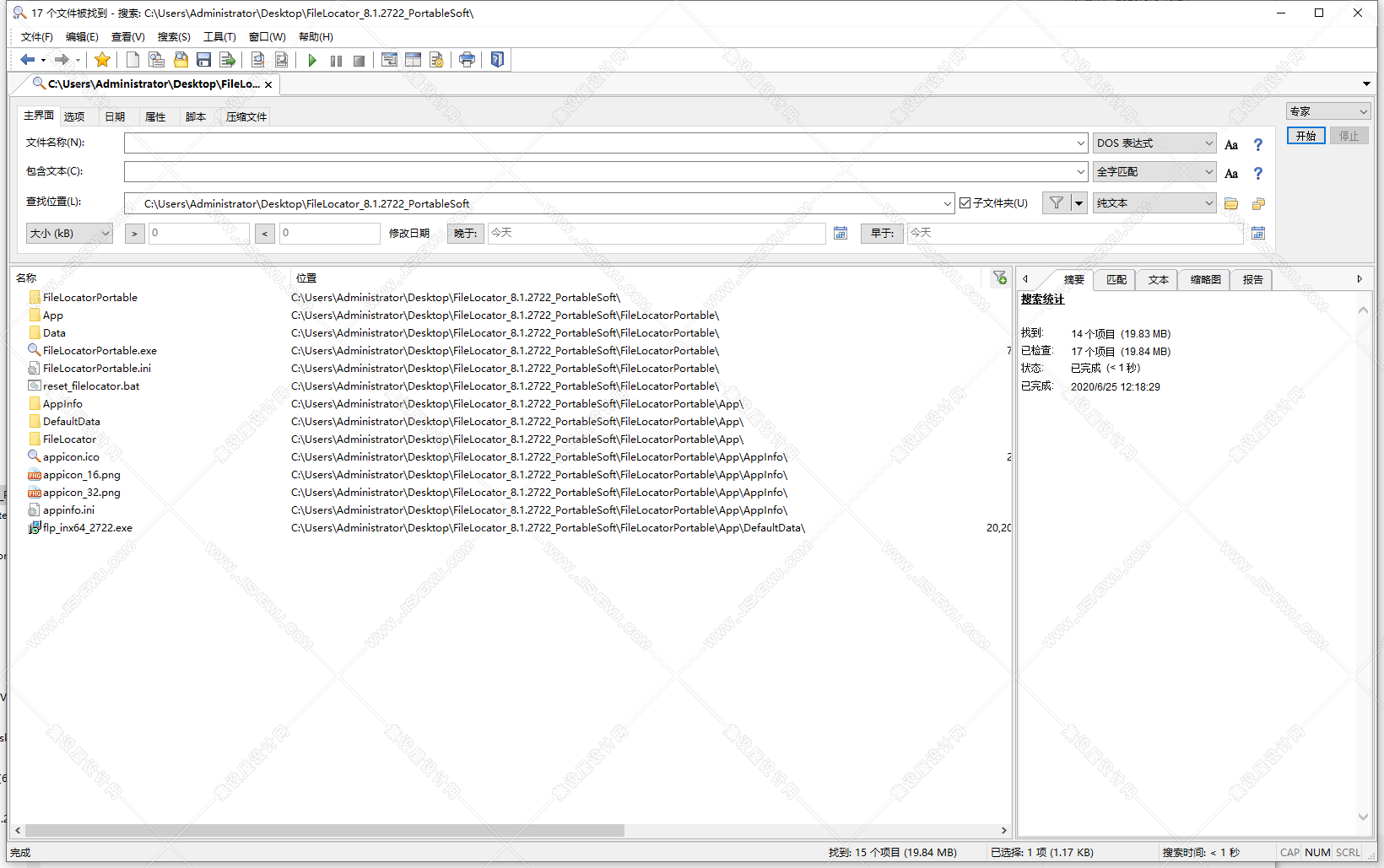Click the blue Back arrow in toolbar

click(27, 60)
